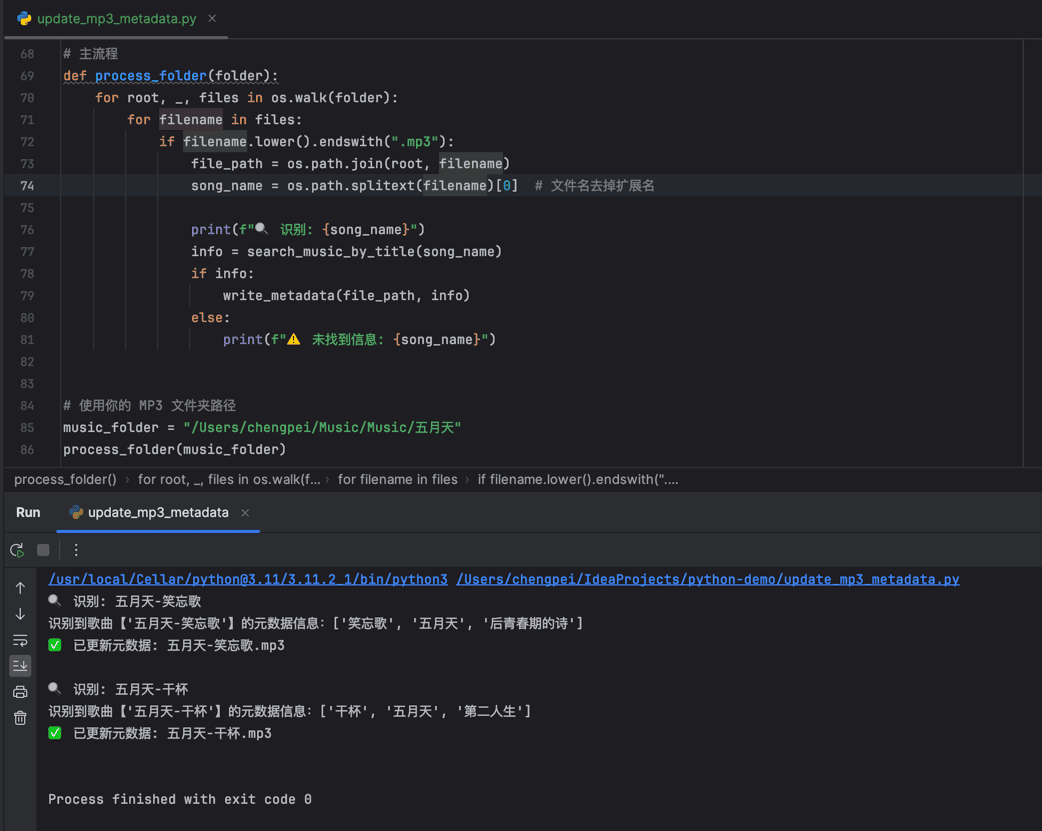
Task: Click the warning emoji in line 81
Action: click(x=293, y=340)
